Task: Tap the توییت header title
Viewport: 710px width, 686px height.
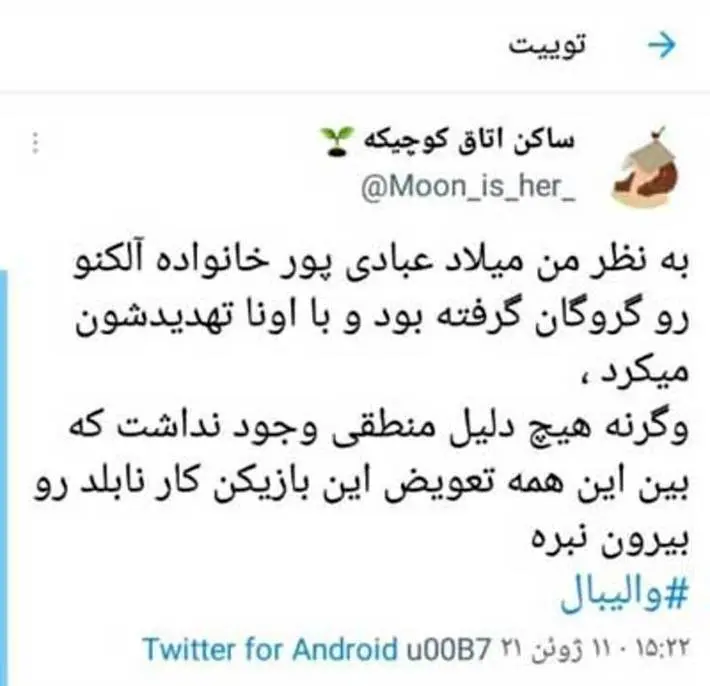Action: point(547,45)
